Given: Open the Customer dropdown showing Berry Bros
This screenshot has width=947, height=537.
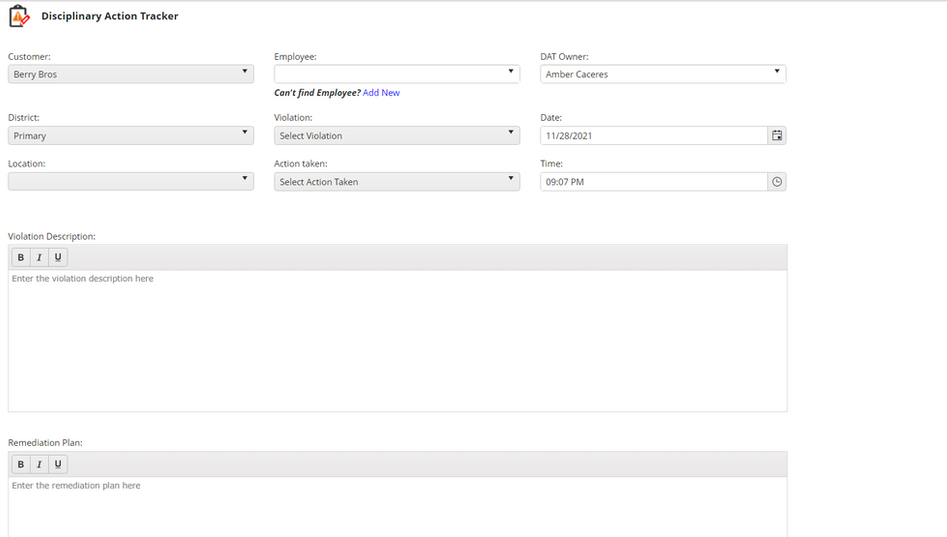Looking at the screenshot, I should coord(130,74).
